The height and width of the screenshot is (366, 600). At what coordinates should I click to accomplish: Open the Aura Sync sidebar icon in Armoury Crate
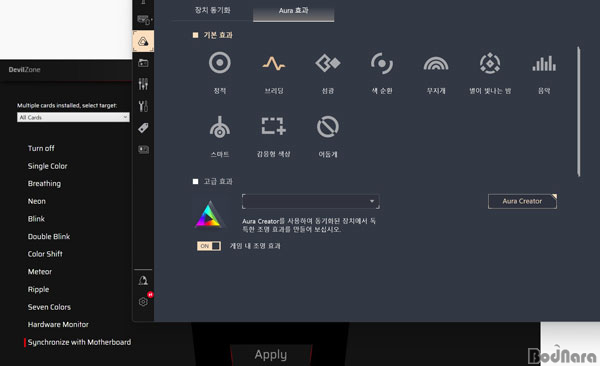(143, 41)
